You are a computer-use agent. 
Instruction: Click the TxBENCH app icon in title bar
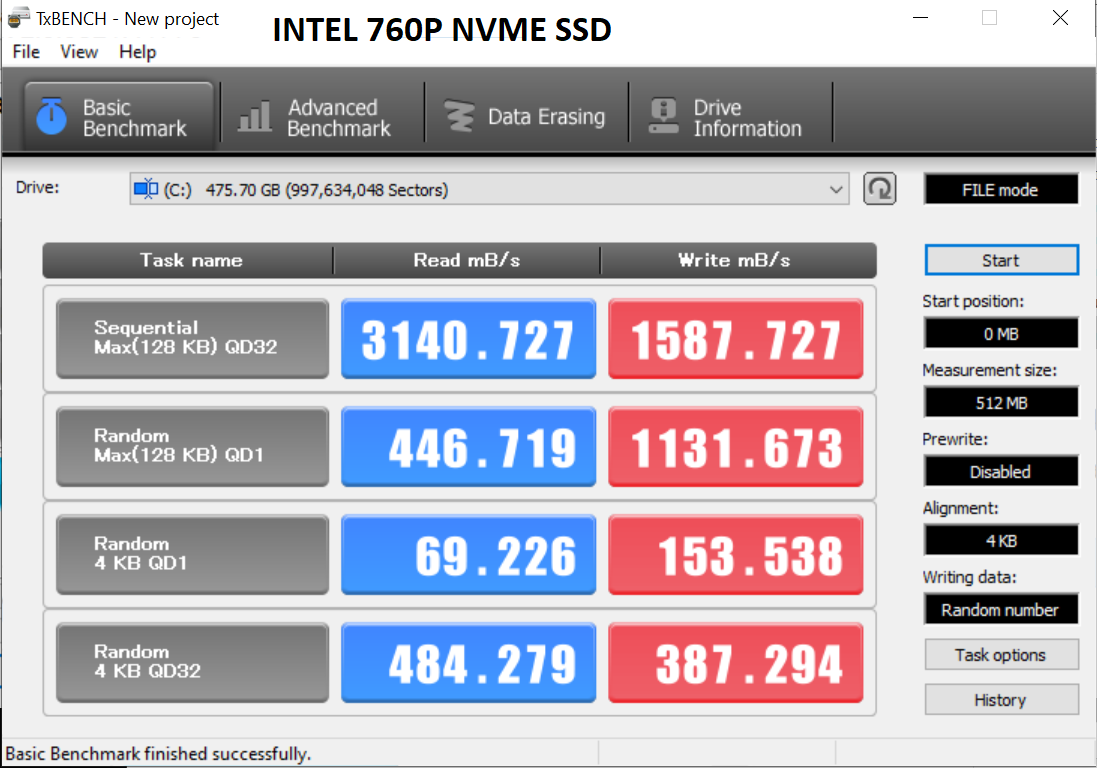coord(18,19)
